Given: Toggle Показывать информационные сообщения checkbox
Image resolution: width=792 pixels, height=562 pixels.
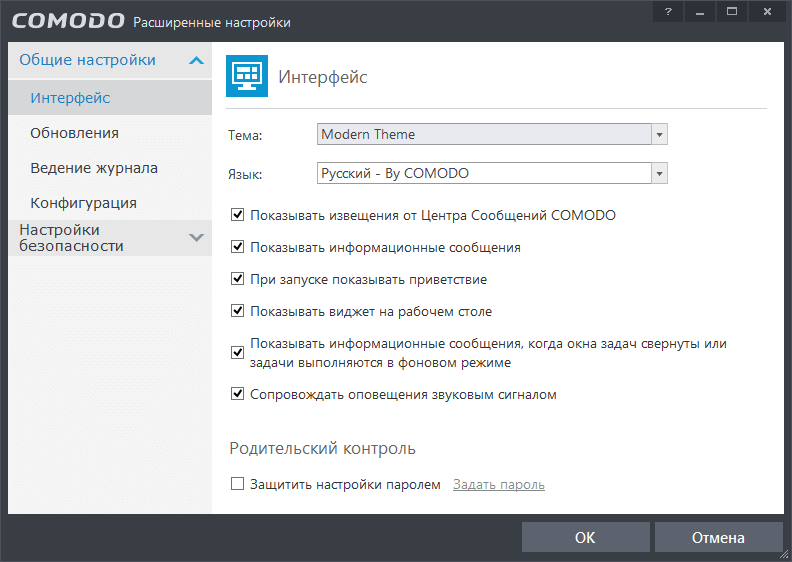Looking at the screenshot, I should (237, 247).
